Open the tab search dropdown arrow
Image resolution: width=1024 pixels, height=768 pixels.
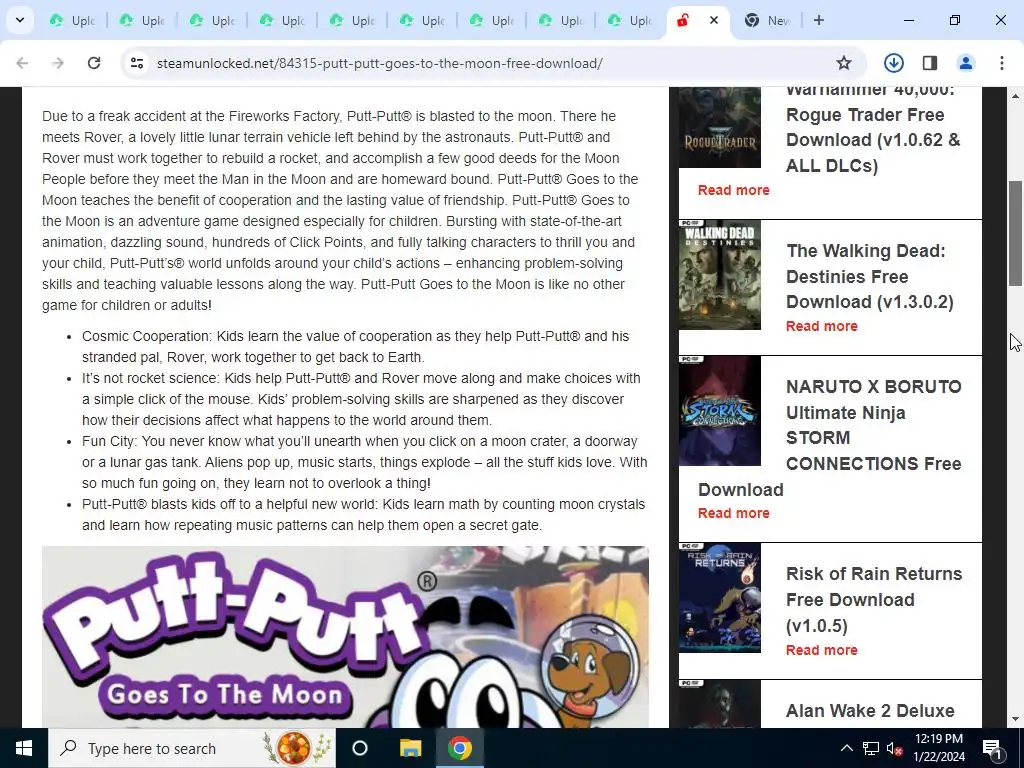point(20,20)
